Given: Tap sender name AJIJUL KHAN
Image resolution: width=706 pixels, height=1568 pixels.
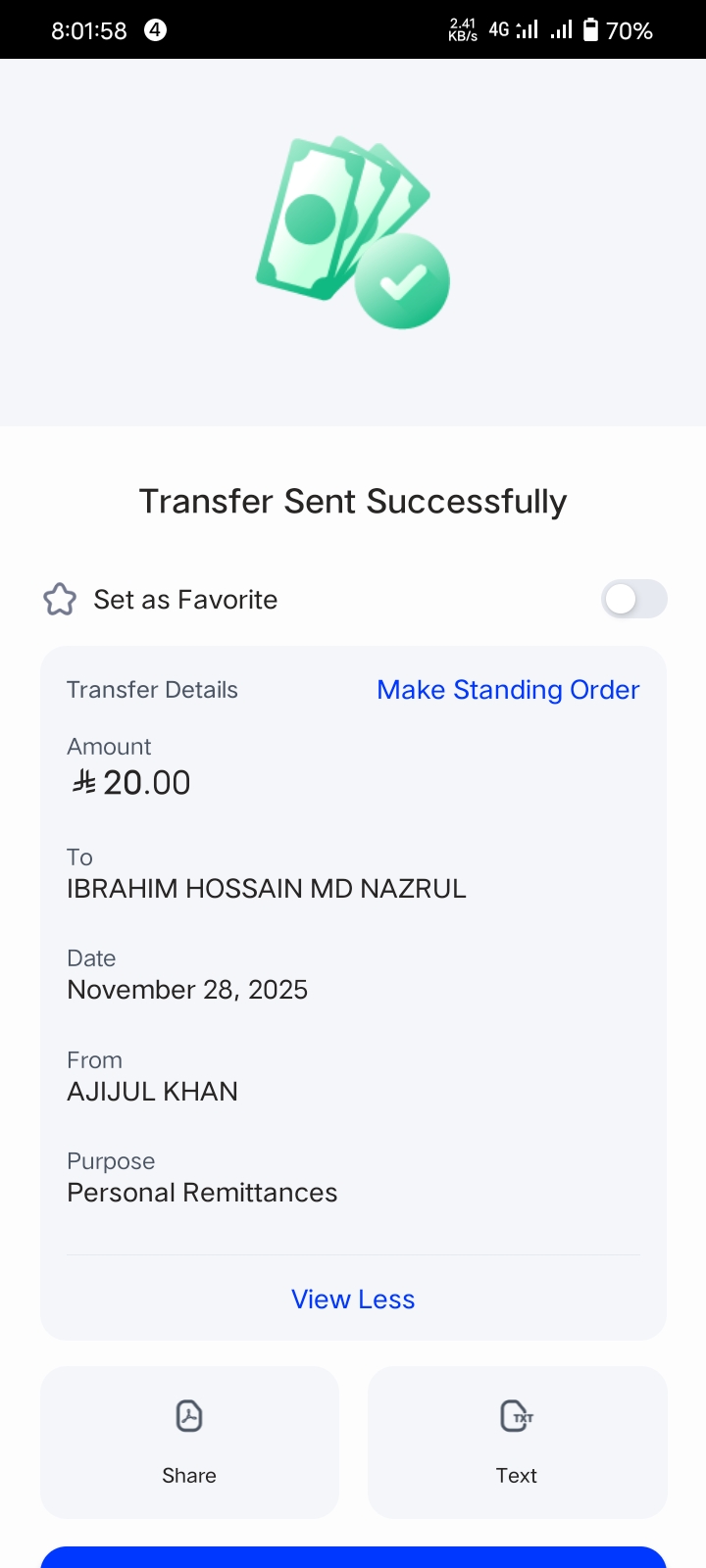Looking at the screenshot, I should pos(153,1092).
